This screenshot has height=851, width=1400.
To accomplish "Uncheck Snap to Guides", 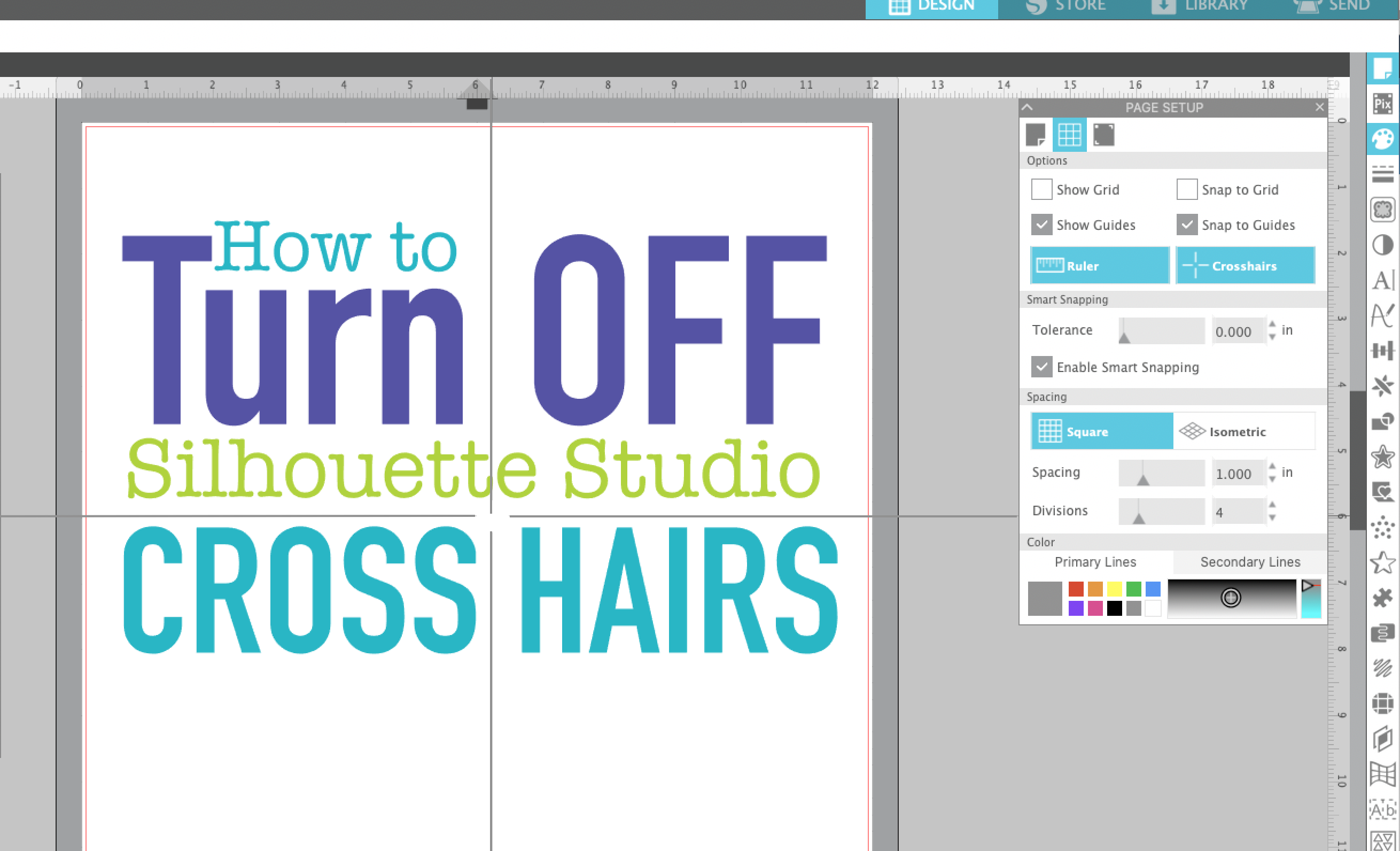I will (x=1186, y=225).
